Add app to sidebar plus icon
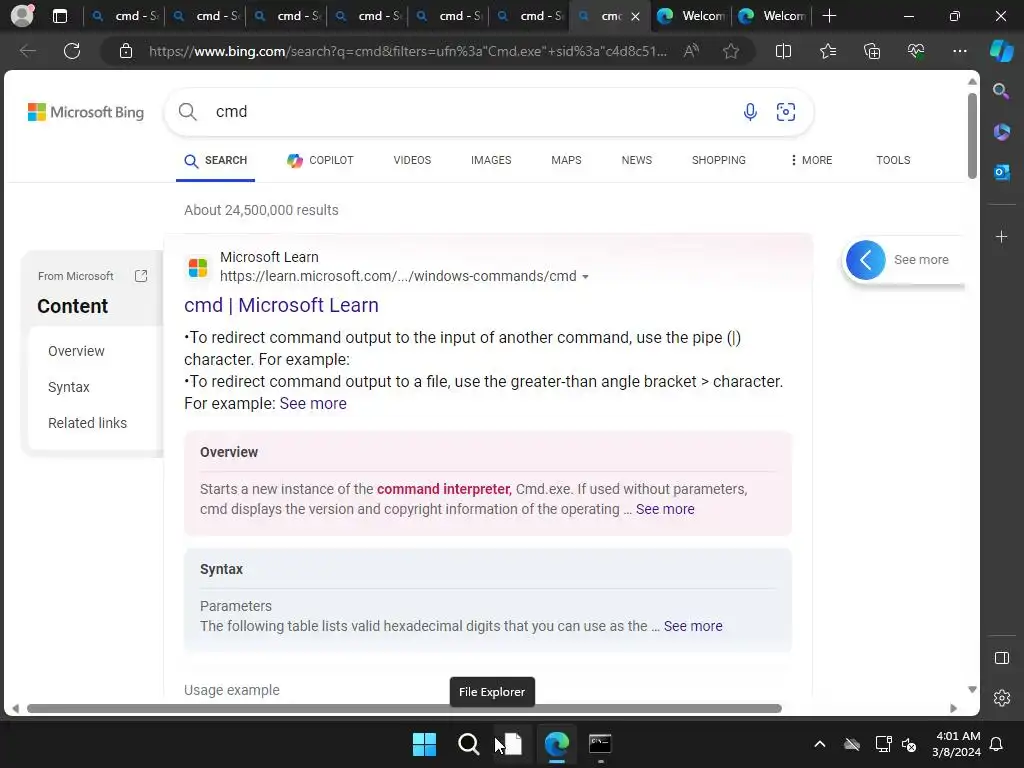Screen dimensions: 1024x768 1001,236
